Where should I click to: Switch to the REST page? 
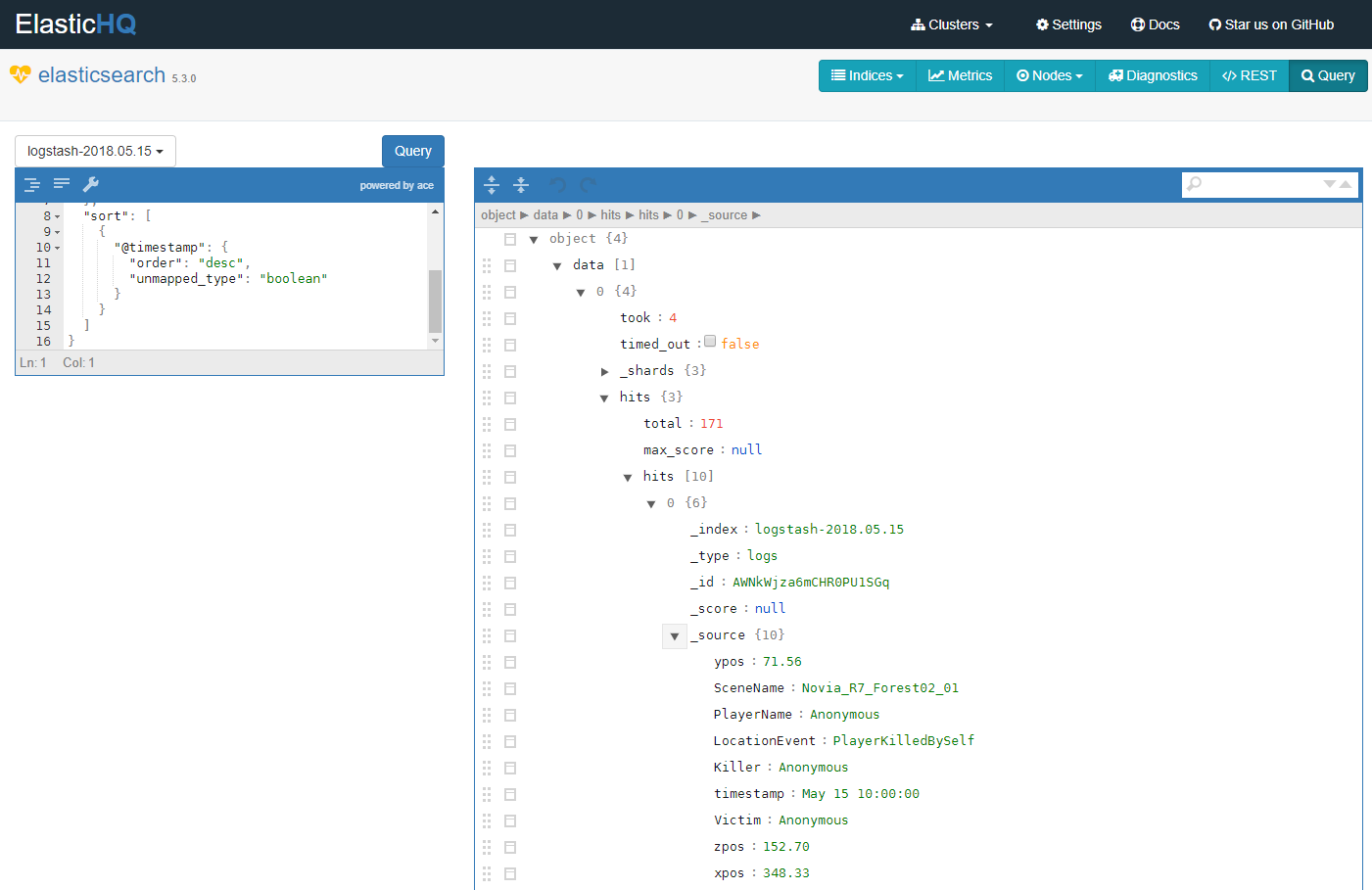1250,75
